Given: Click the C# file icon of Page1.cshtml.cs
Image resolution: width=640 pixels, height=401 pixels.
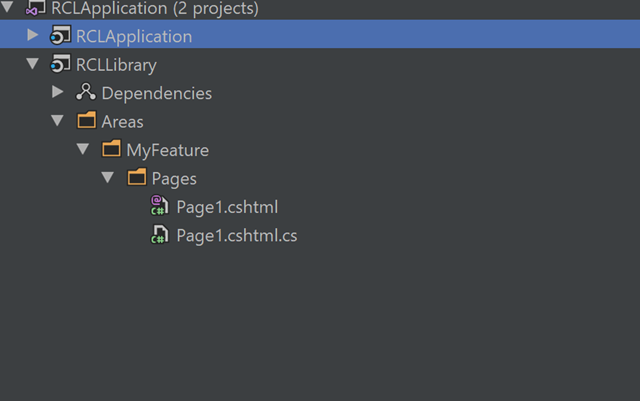Looking at the screenshot, I should (x=159, y=234).
